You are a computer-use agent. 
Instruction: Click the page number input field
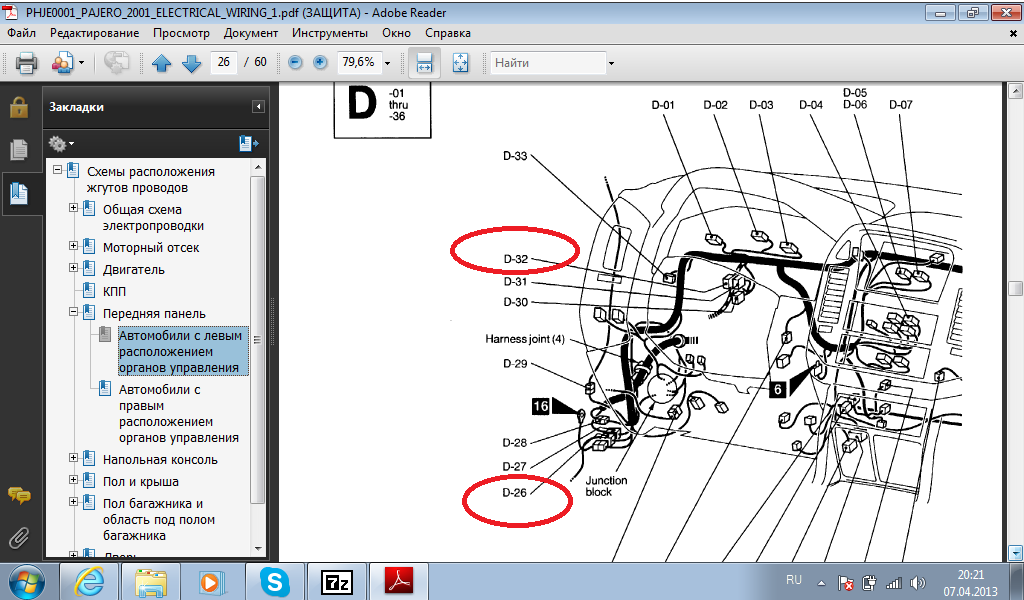(223, 62)
